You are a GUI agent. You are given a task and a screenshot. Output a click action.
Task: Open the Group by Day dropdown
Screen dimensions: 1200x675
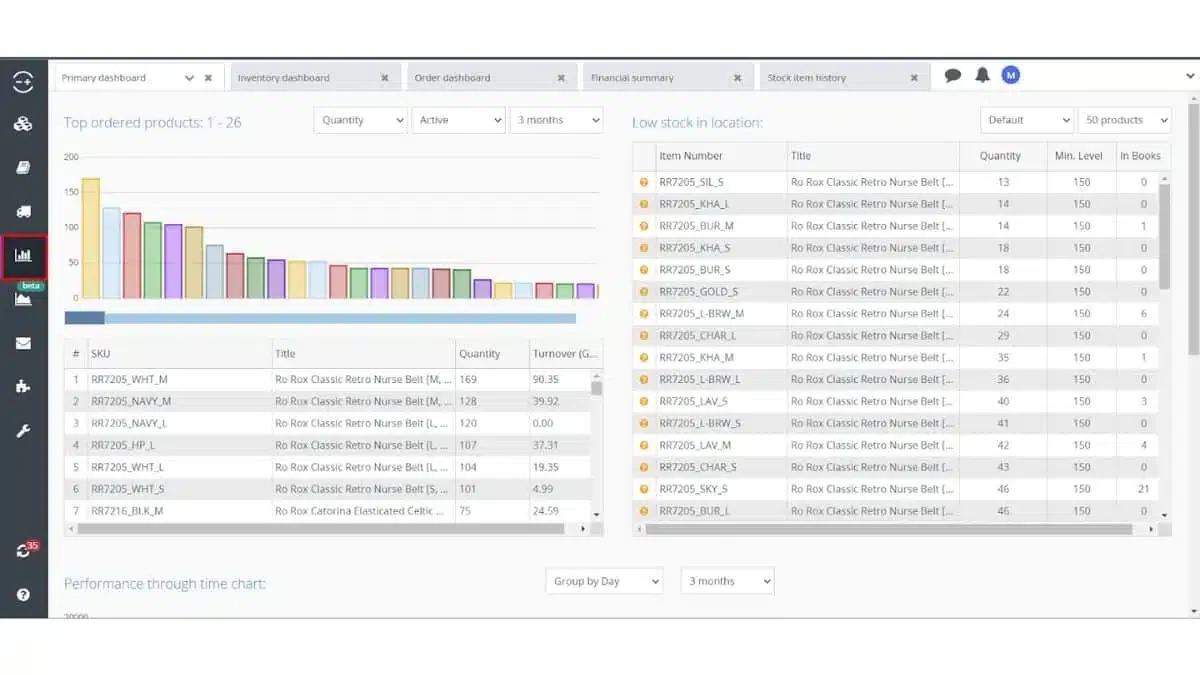604,581
